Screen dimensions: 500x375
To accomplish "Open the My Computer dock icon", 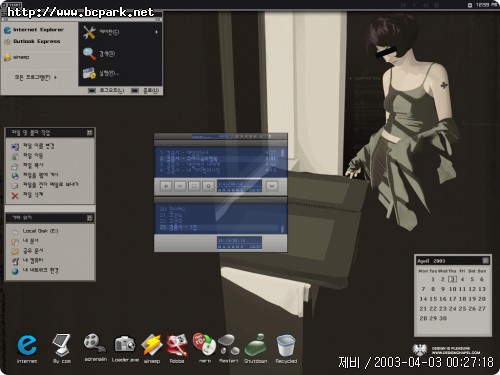I will click(x=62, y=345).
